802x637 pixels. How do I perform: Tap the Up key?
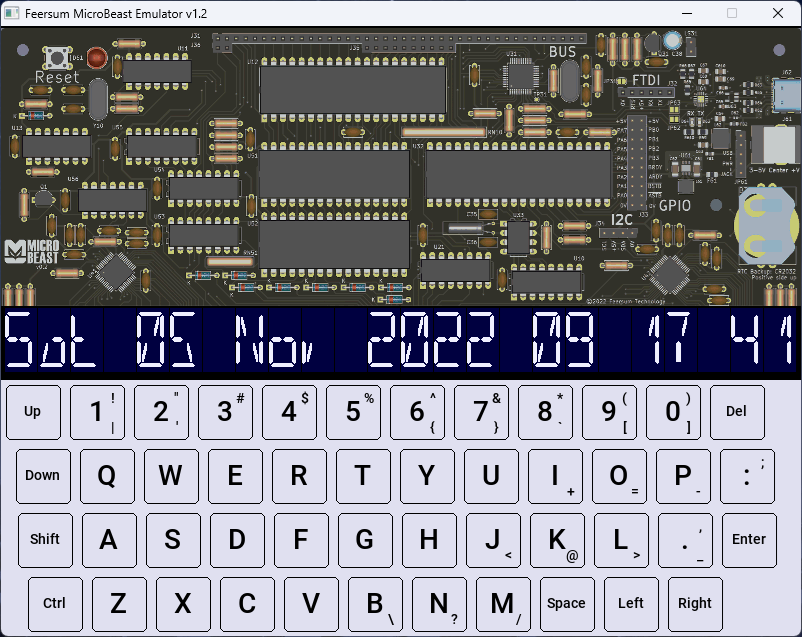33,412
